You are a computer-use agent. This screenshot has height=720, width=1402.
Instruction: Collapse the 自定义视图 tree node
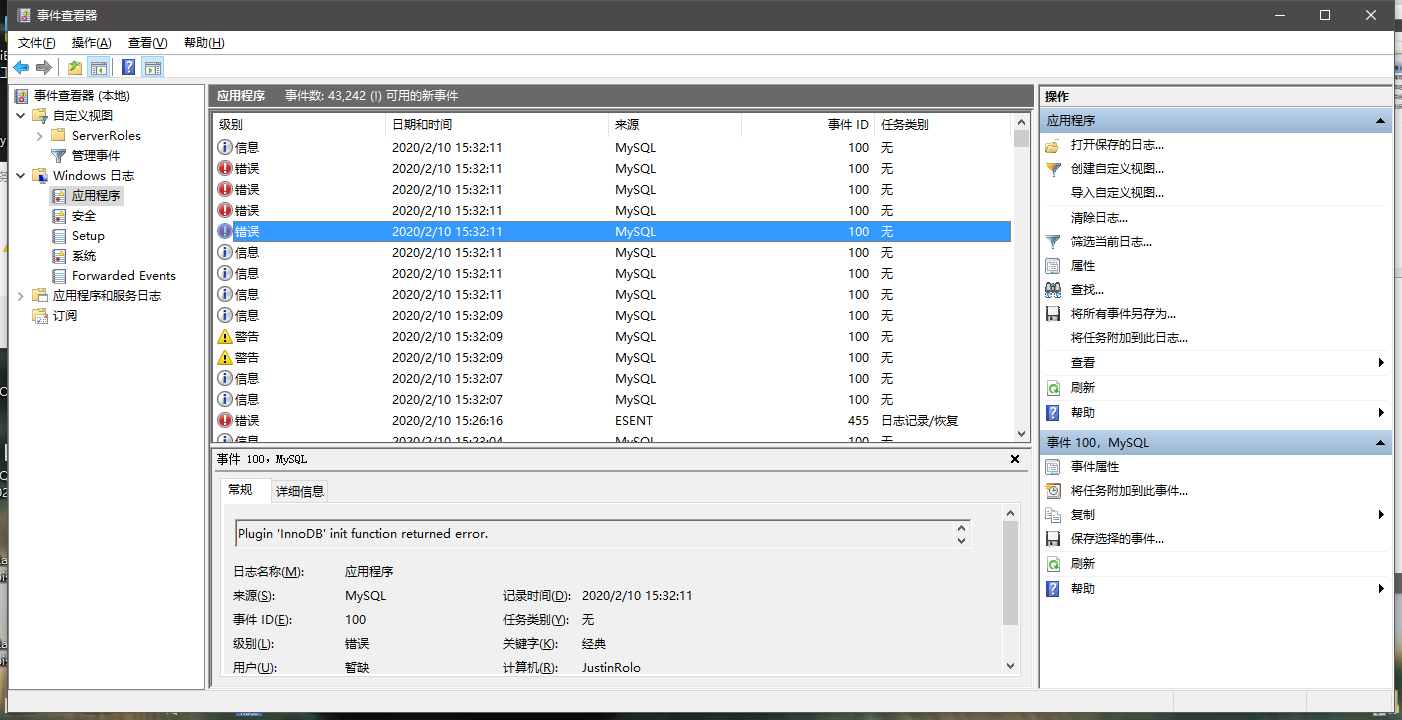(x=20, y=115)
